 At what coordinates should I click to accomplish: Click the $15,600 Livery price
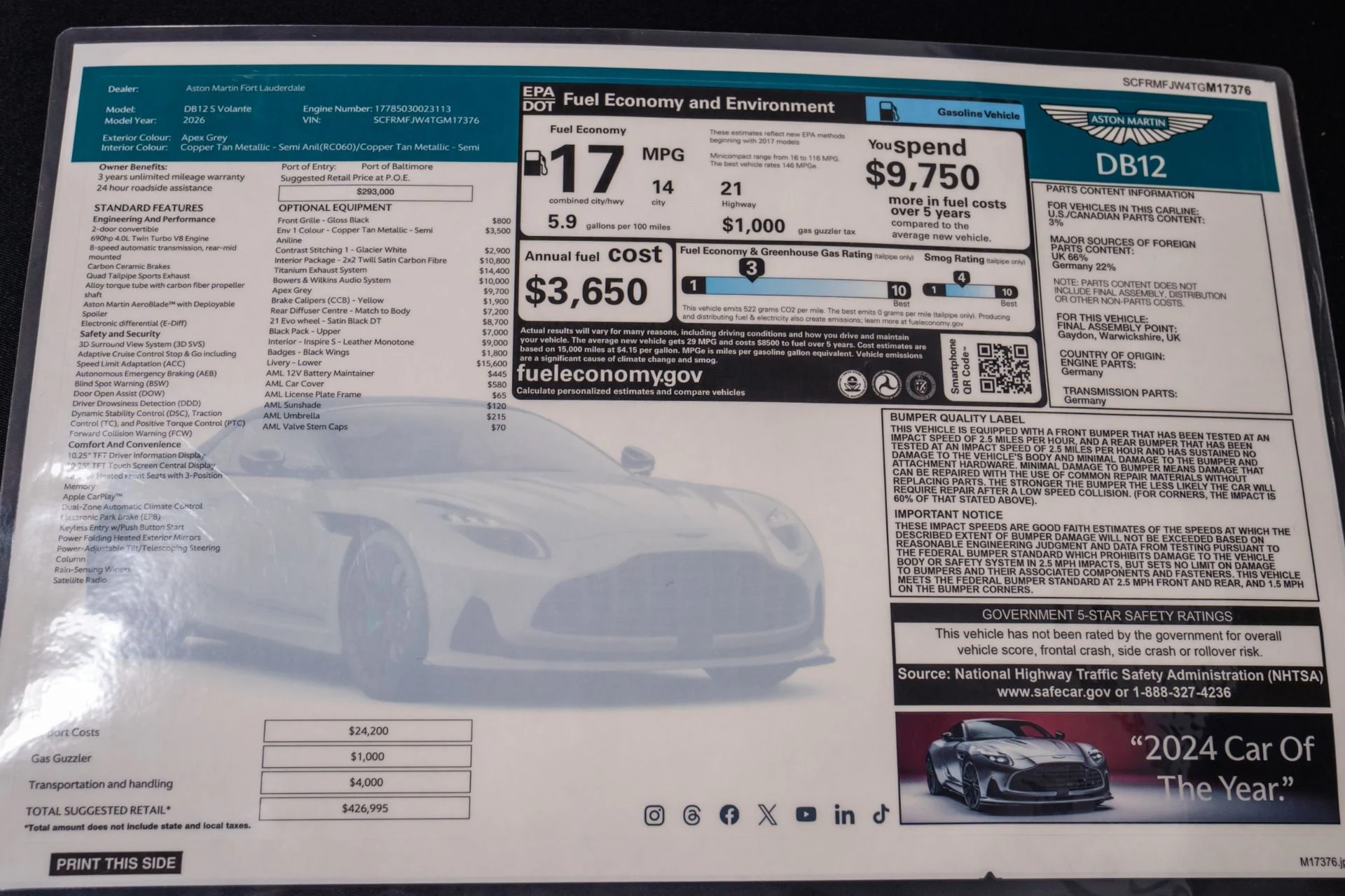click(x=492, y=364)
